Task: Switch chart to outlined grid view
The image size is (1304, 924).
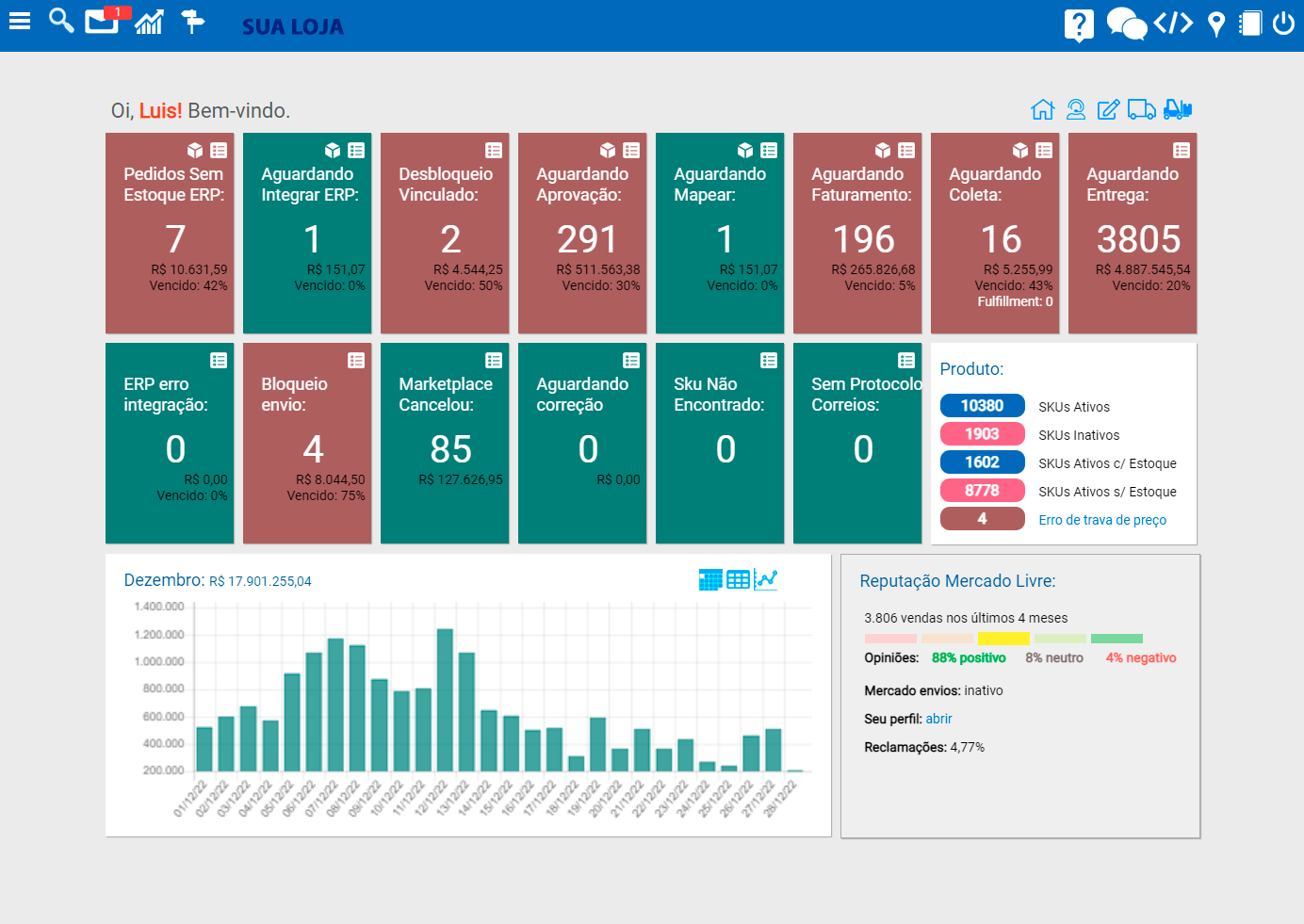Action: (738, 579)
